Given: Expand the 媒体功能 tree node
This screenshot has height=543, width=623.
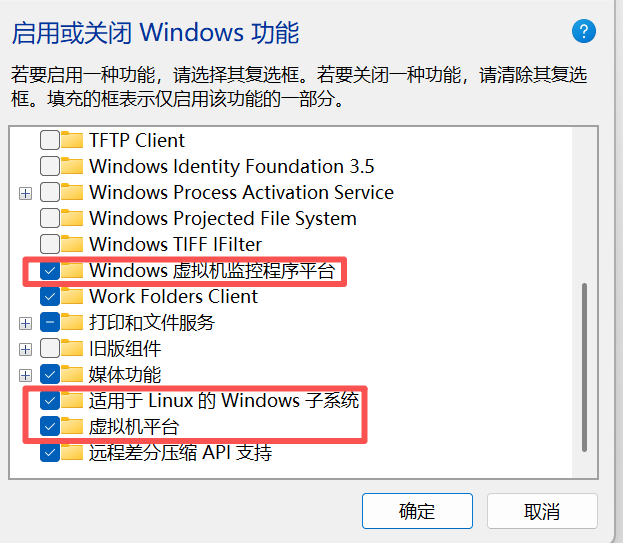Looking at the screenshot, I should coord(26,375).
